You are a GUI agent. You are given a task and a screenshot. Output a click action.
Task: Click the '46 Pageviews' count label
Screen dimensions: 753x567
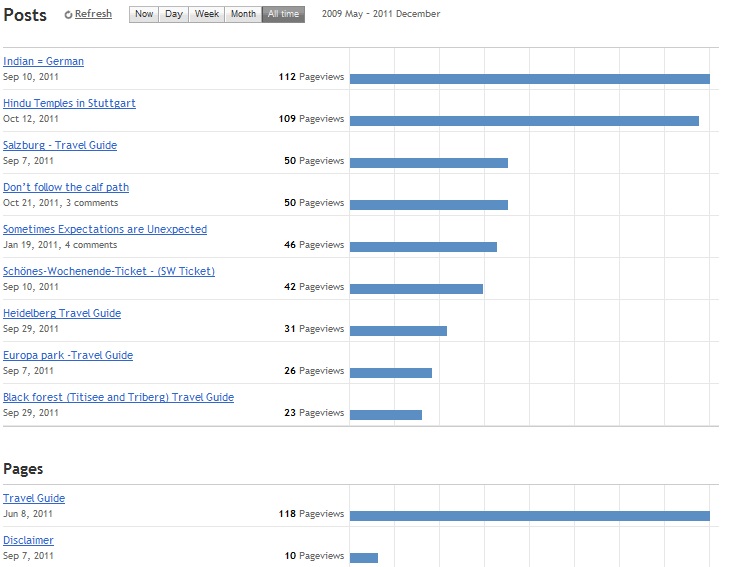pos(314,245)
